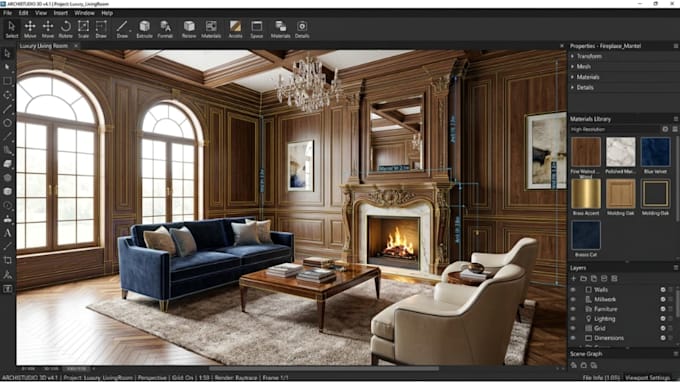The height and width of the screenshot is (383, 680).
Task: Expand the Details section in Properties
Action: point(573,87)
